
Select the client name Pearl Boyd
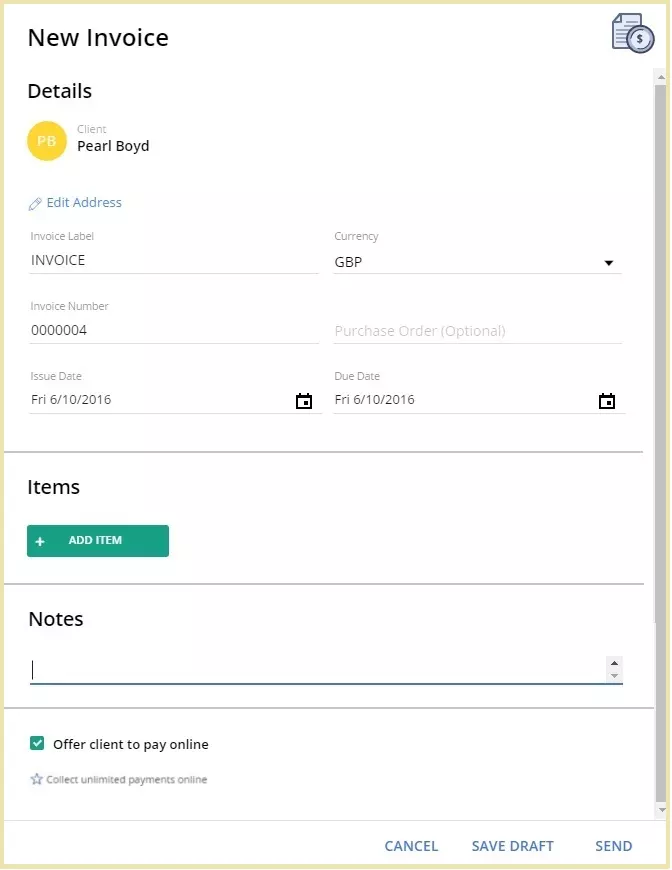coord(113,146)
